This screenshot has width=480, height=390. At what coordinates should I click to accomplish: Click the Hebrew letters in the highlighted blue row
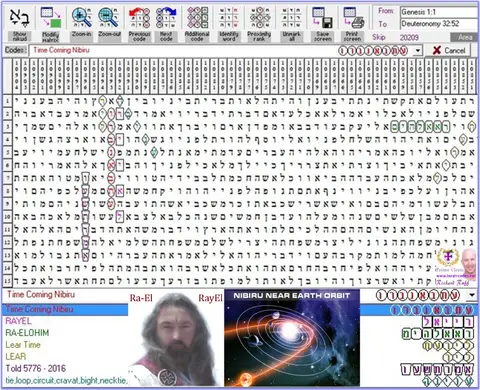432,310
